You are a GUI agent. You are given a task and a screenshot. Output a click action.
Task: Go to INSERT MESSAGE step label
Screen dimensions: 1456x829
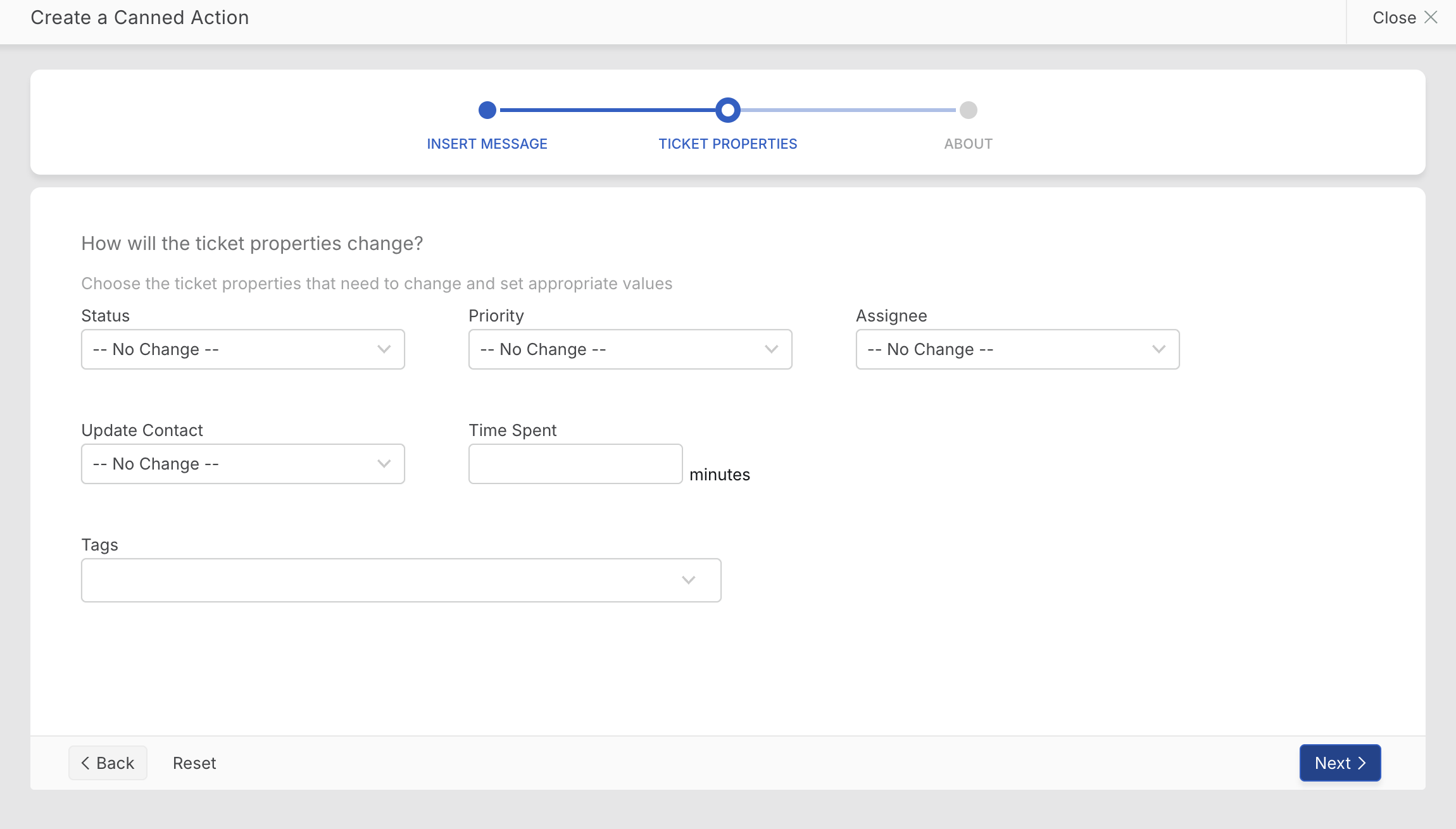point(487,144)
